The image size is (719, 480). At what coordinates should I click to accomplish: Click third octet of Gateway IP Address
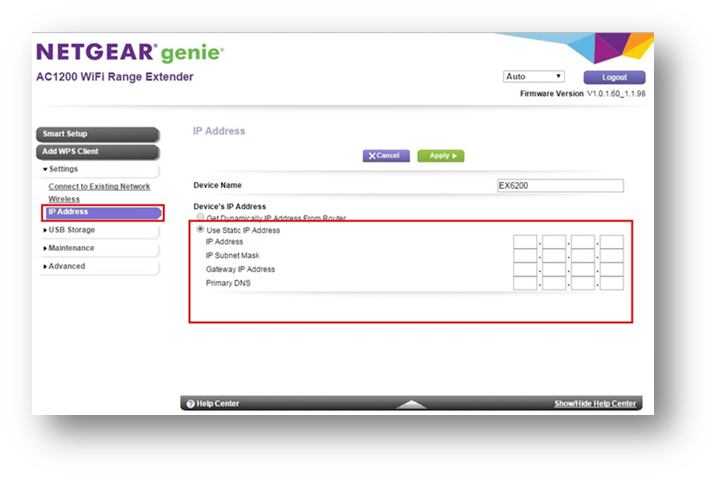tap(583, 269)
